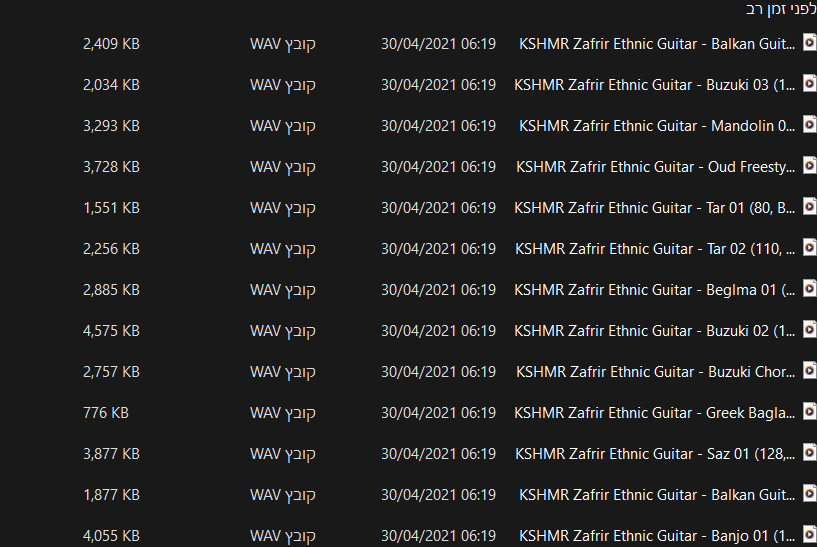The image size is (817, 547).
Task: Select the Oud Freestyle file icon
Action: click(x=809, y=166)
